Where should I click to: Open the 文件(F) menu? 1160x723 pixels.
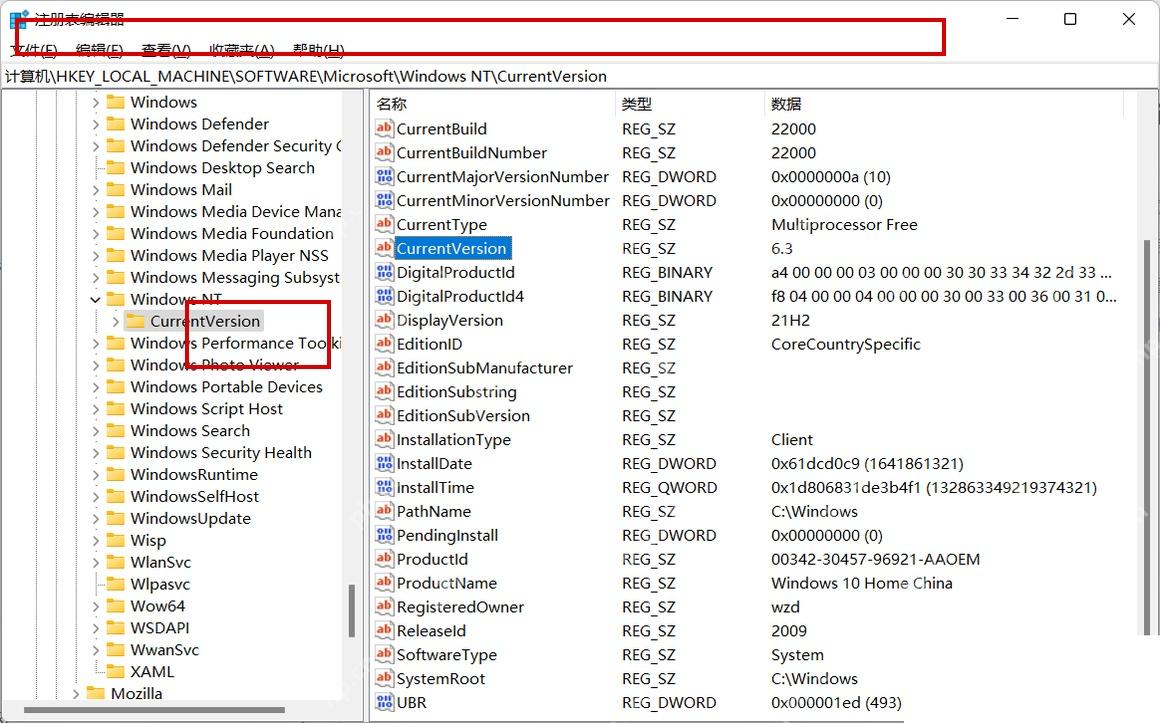[x=34, y=50]
